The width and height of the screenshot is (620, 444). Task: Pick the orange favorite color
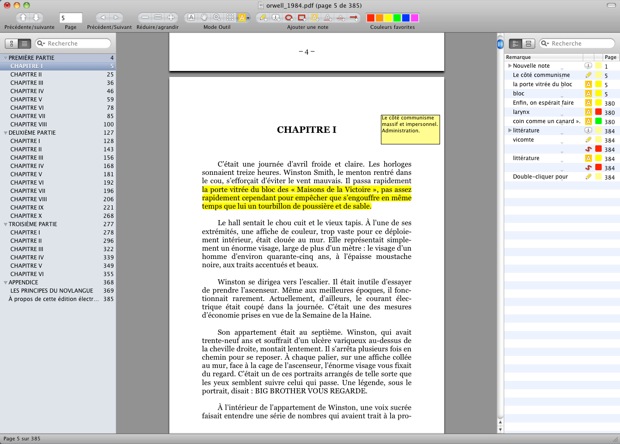379,18
